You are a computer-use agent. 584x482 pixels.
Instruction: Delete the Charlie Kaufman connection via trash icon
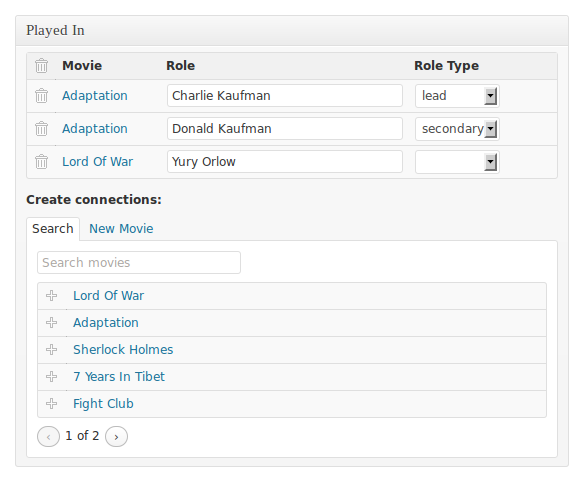click(41, 96)
